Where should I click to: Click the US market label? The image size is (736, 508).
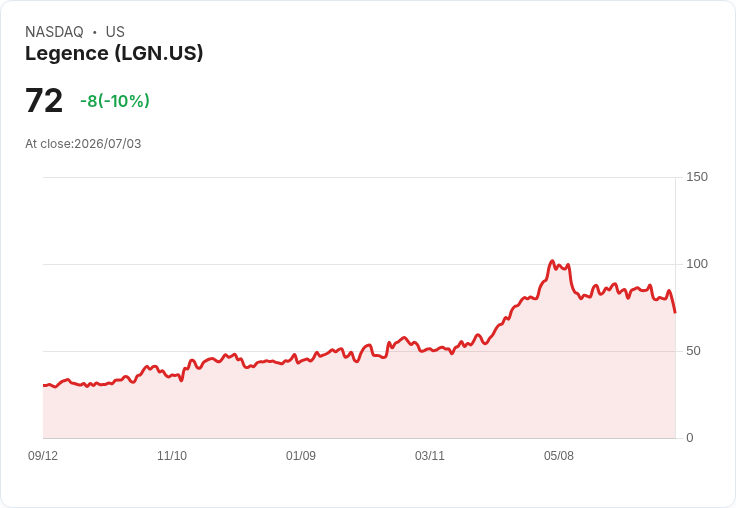[x=115, y=32]
